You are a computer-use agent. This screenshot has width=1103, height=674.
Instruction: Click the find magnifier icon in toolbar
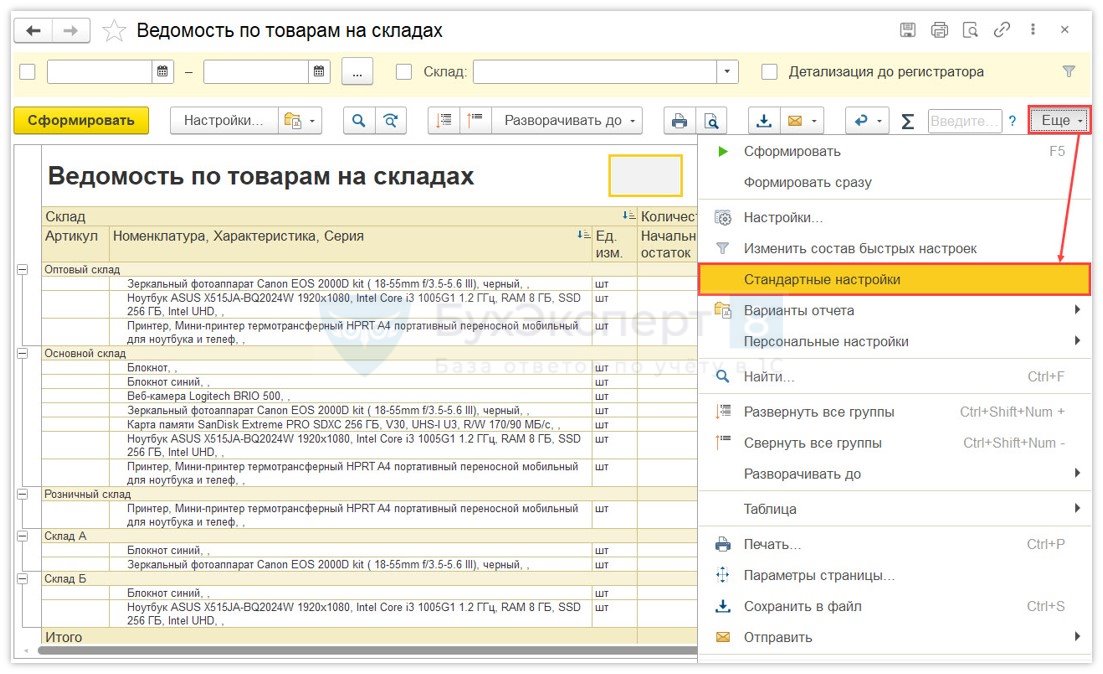pos(358,121)
